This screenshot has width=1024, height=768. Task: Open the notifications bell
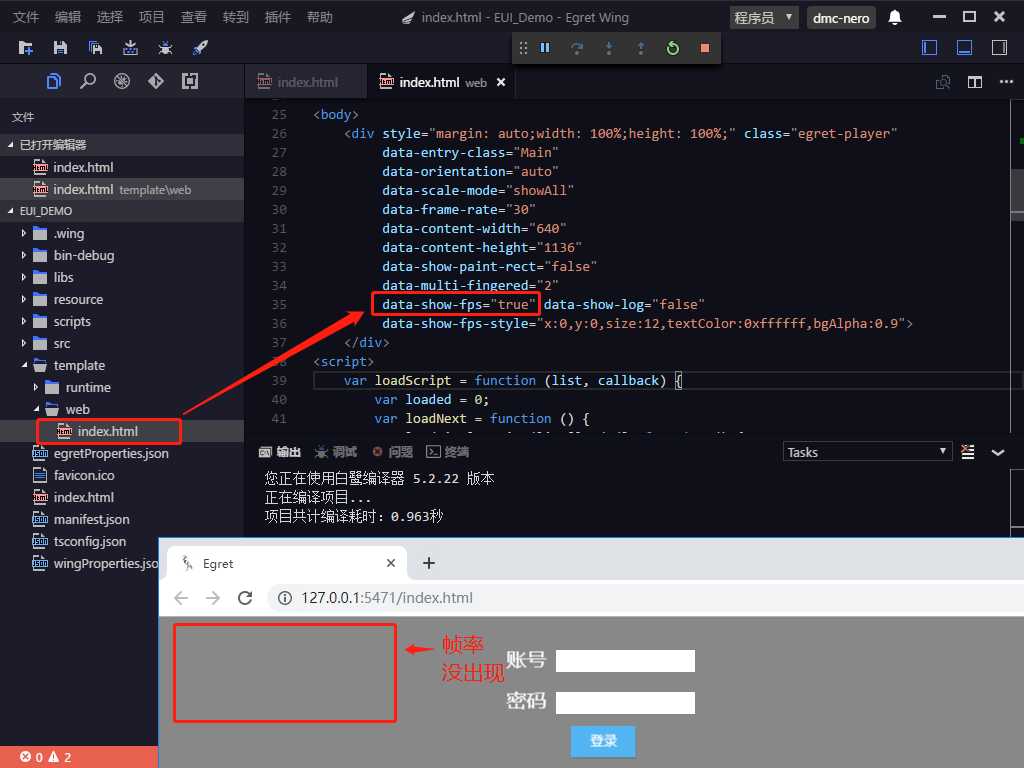895,18
